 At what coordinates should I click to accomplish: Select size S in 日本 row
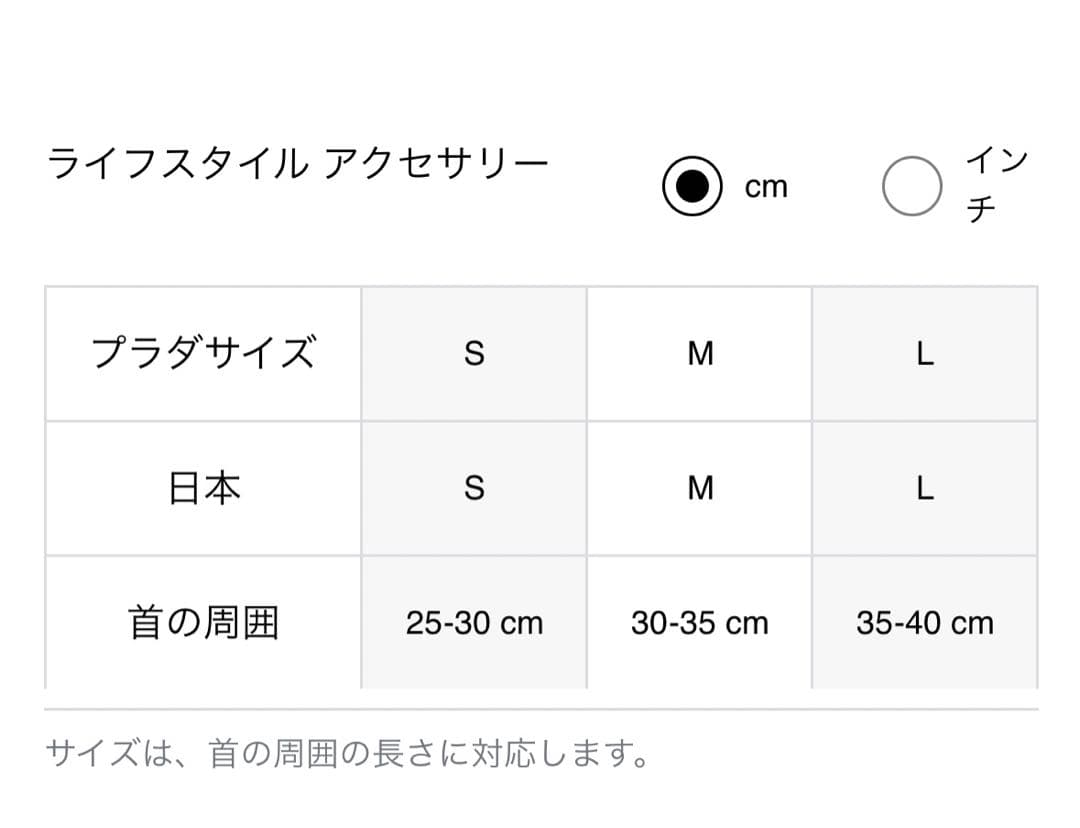click(474, 488)
